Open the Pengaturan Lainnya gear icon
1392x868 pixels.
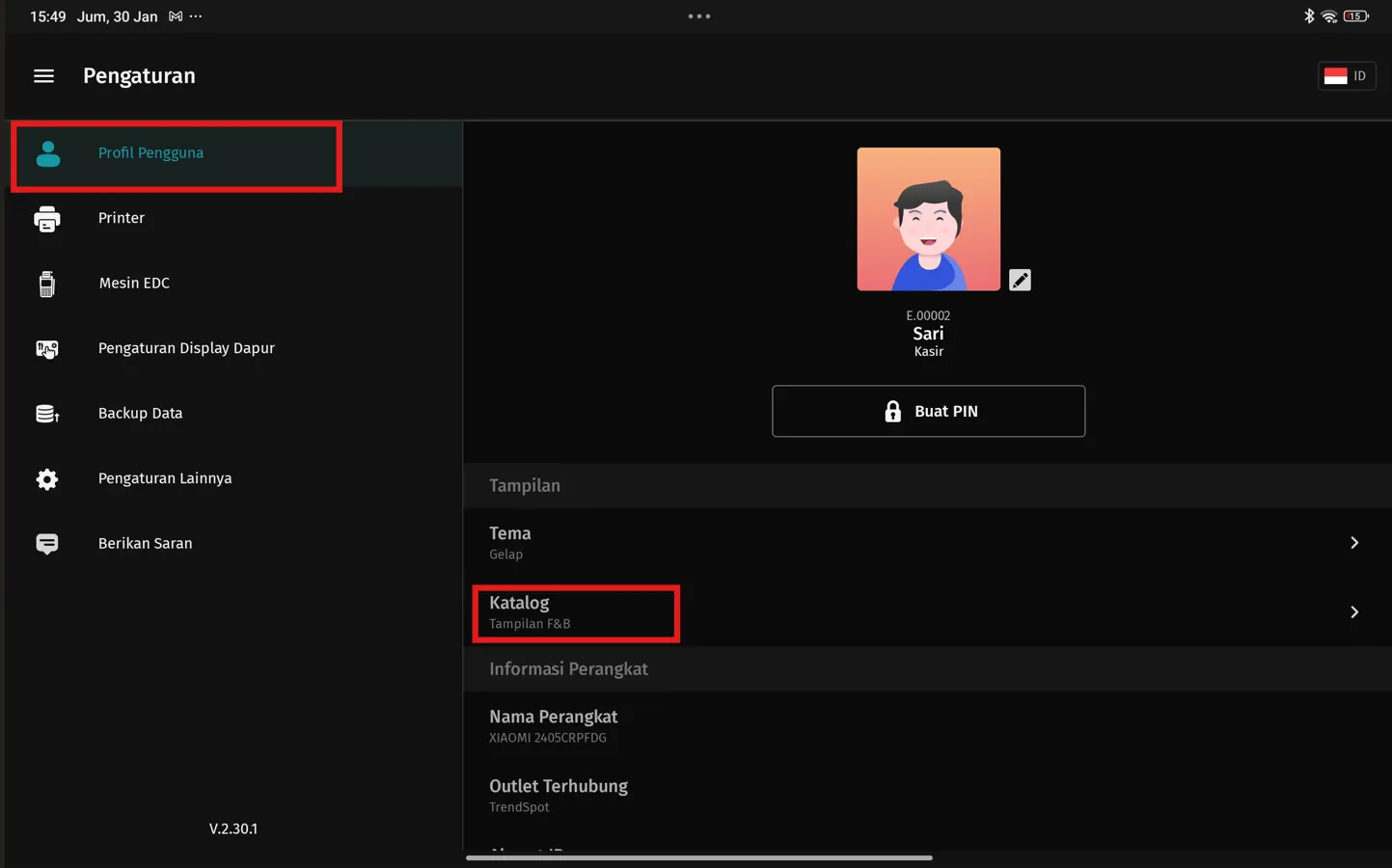(47, 479)
